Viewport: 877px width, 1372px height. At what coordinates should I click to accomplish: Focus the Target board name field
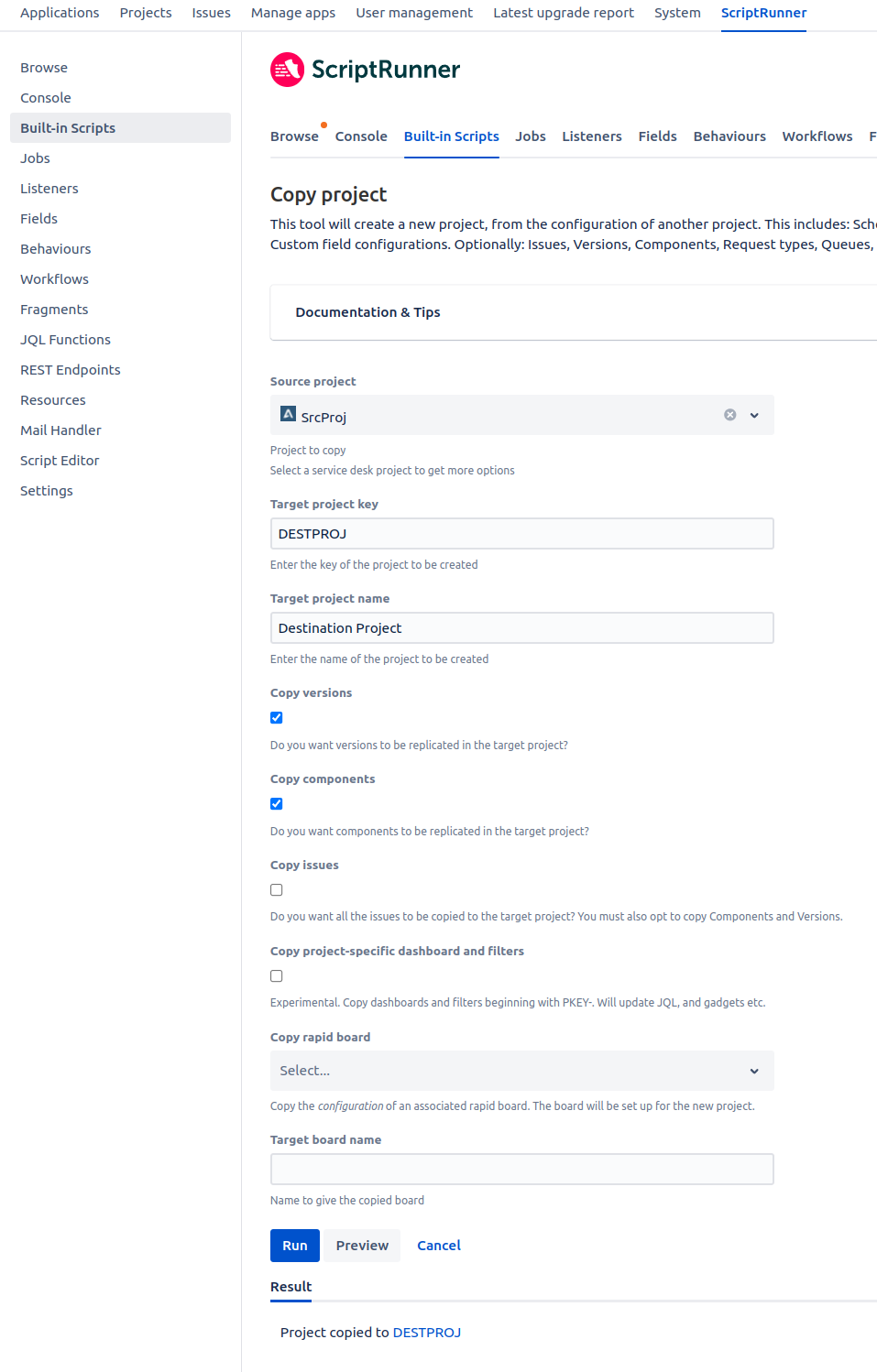click(521, 1170)
